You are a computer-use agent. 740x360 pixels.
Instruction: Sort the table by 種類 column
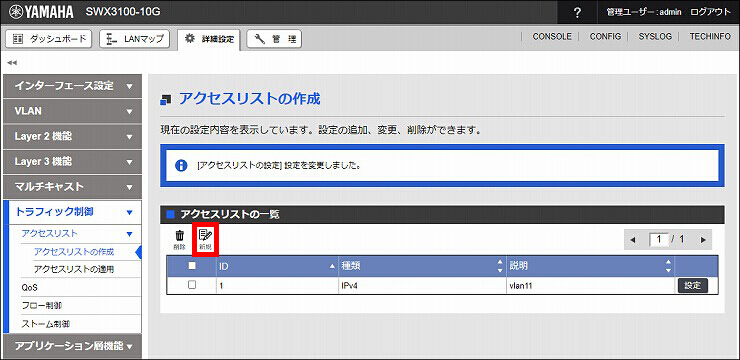(x=422, y=266)
